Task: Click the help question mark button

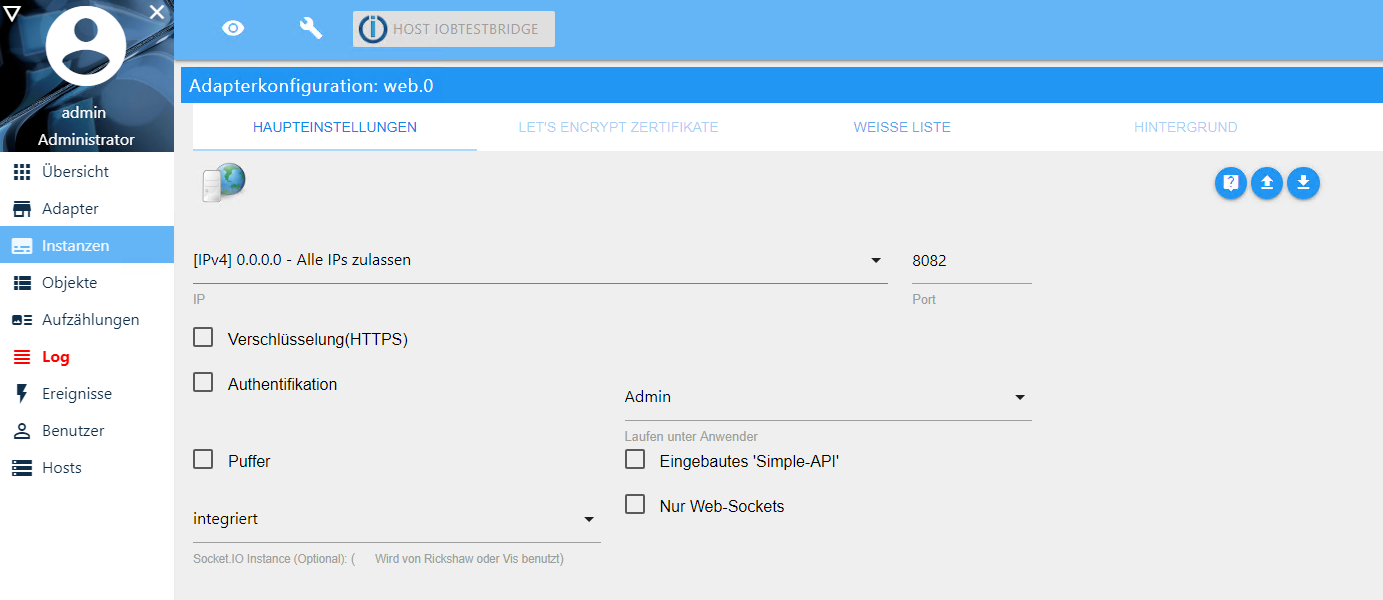Action: point(1231,183)
